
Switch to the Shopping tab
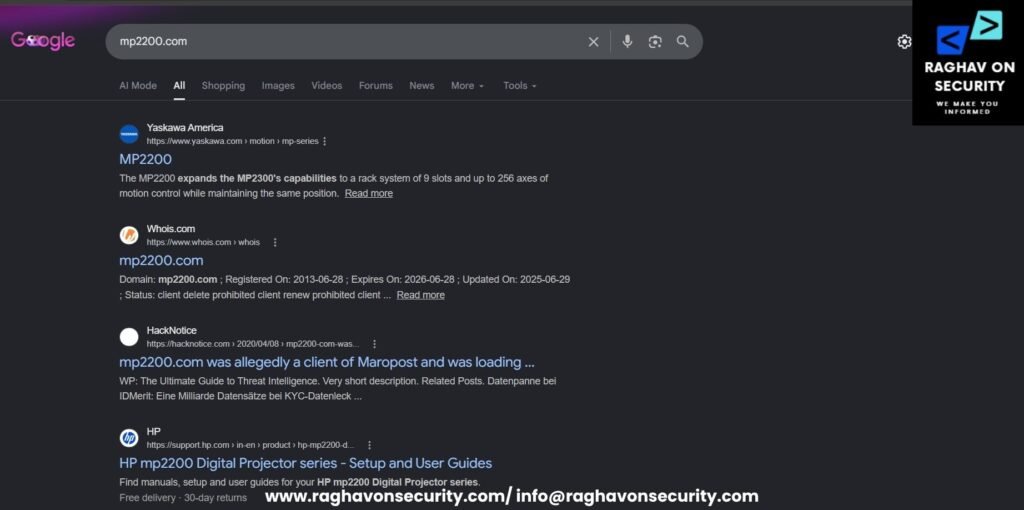click(x=223, y=86)
